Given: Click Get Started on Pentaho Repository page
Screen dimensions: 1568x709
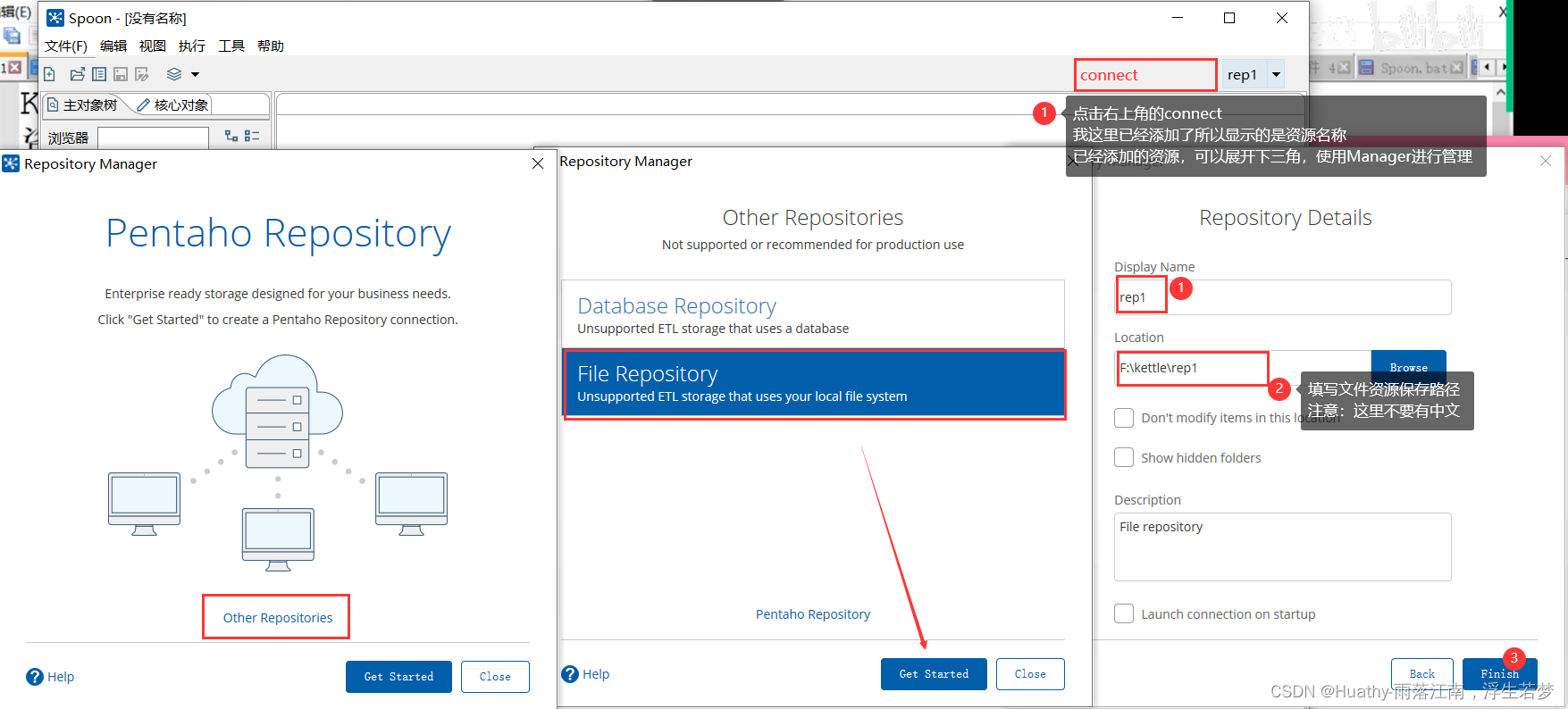Looking at the screenshot, I should coord(398,677).
